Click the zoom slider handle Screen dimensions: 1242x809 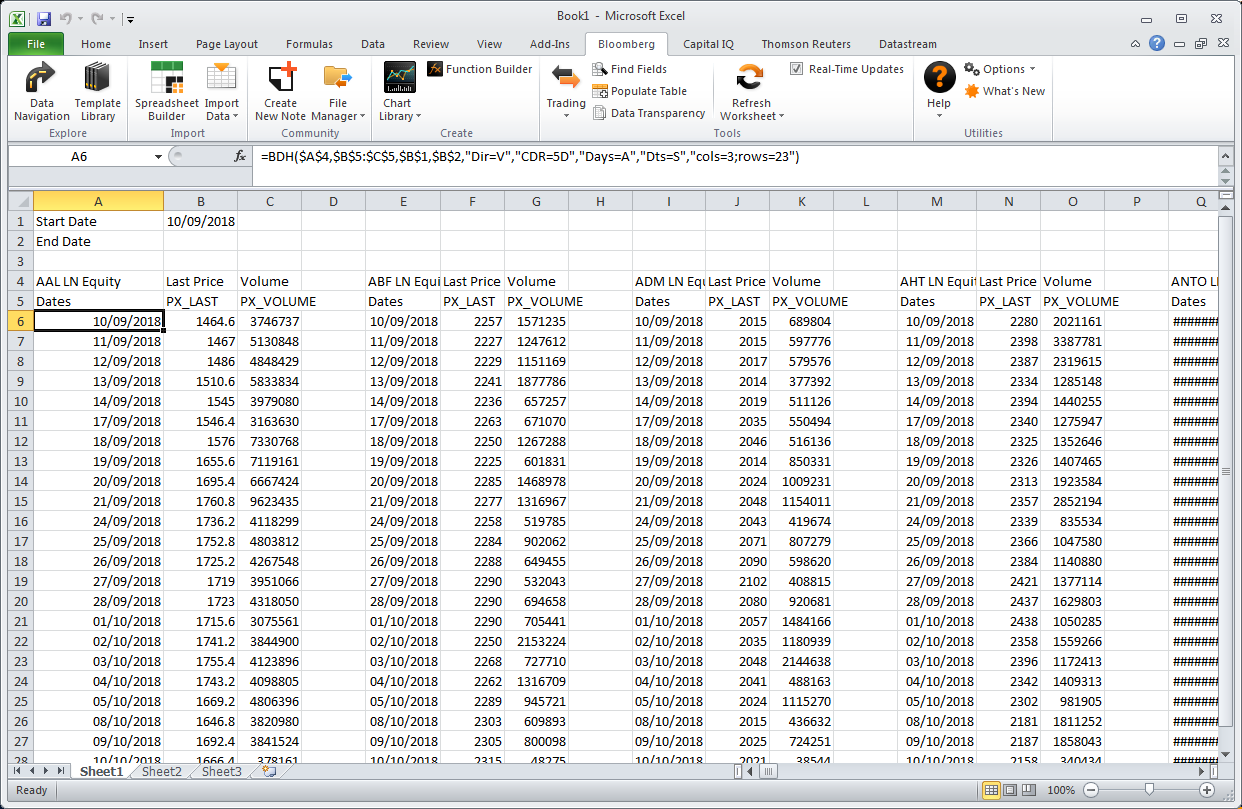(x=1148, y=790)
